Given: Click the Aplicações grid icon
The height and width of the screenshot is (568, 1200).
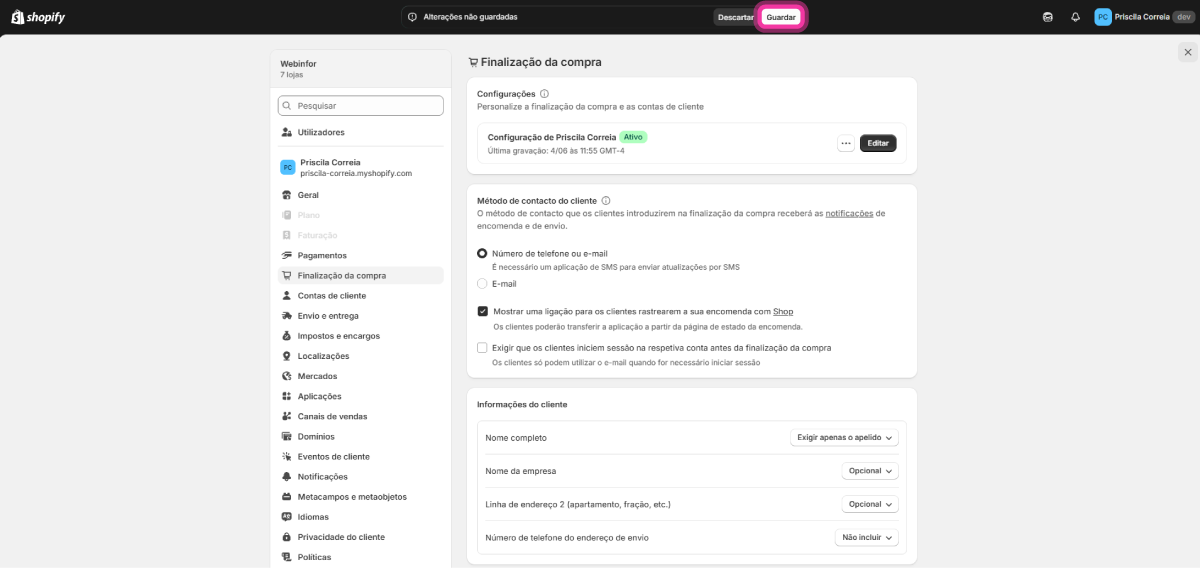Looking at the screenshot, I should tap(287, 396).
